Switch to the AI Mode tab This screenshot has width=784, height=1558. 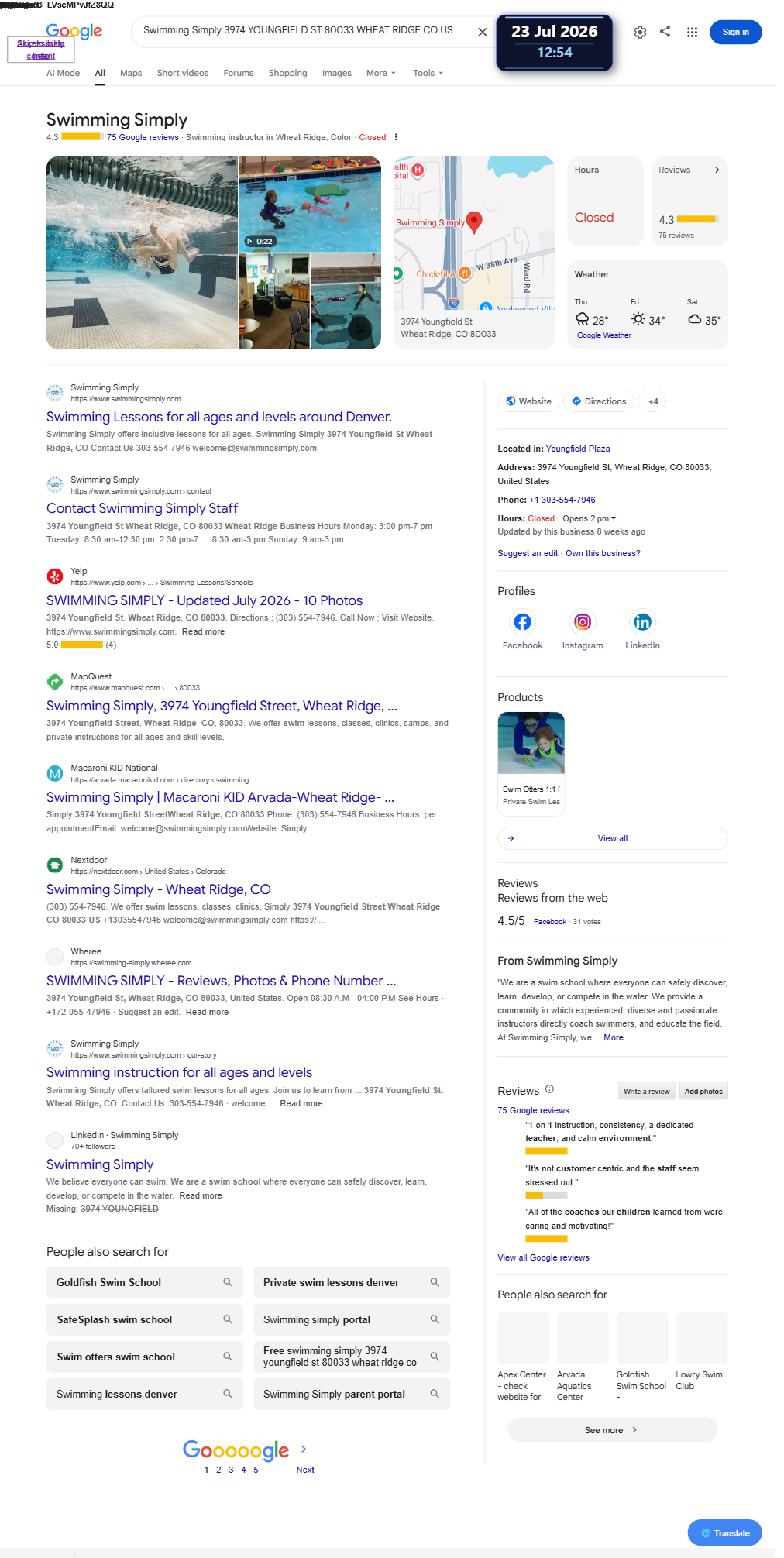tap(63, 73)
